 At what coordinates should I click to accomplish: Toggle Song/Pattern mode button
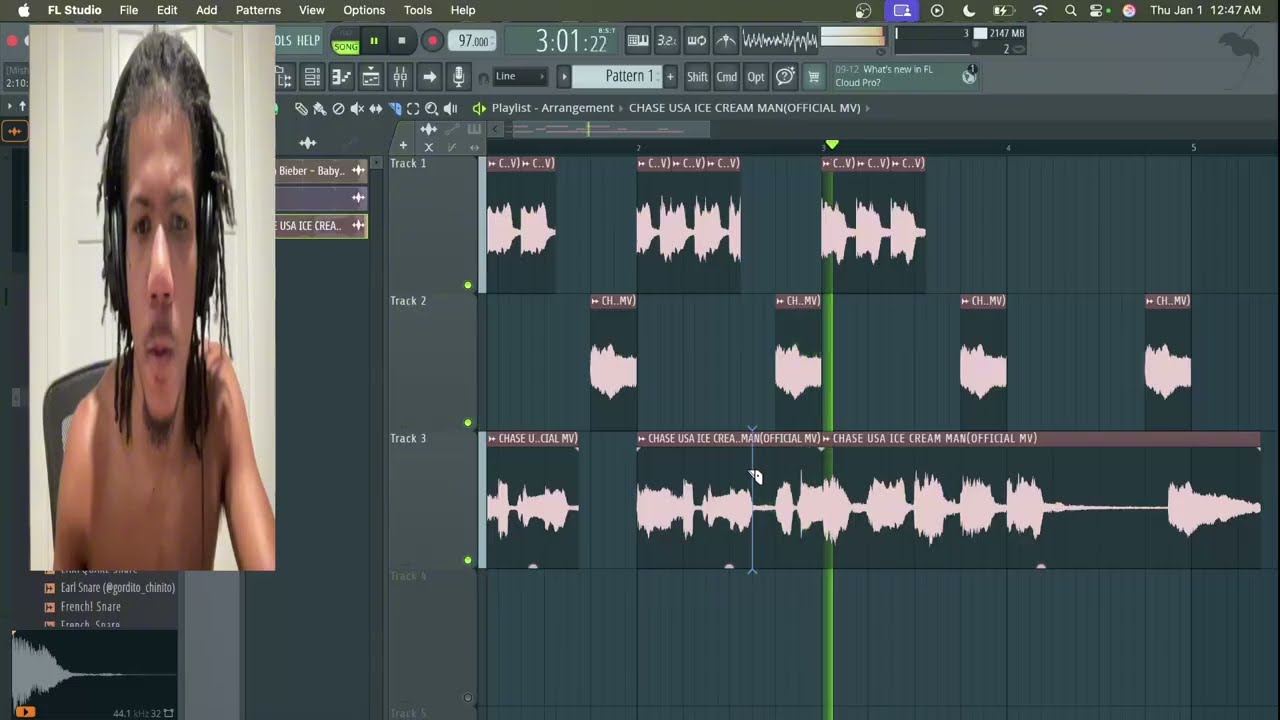pos(346,42)
